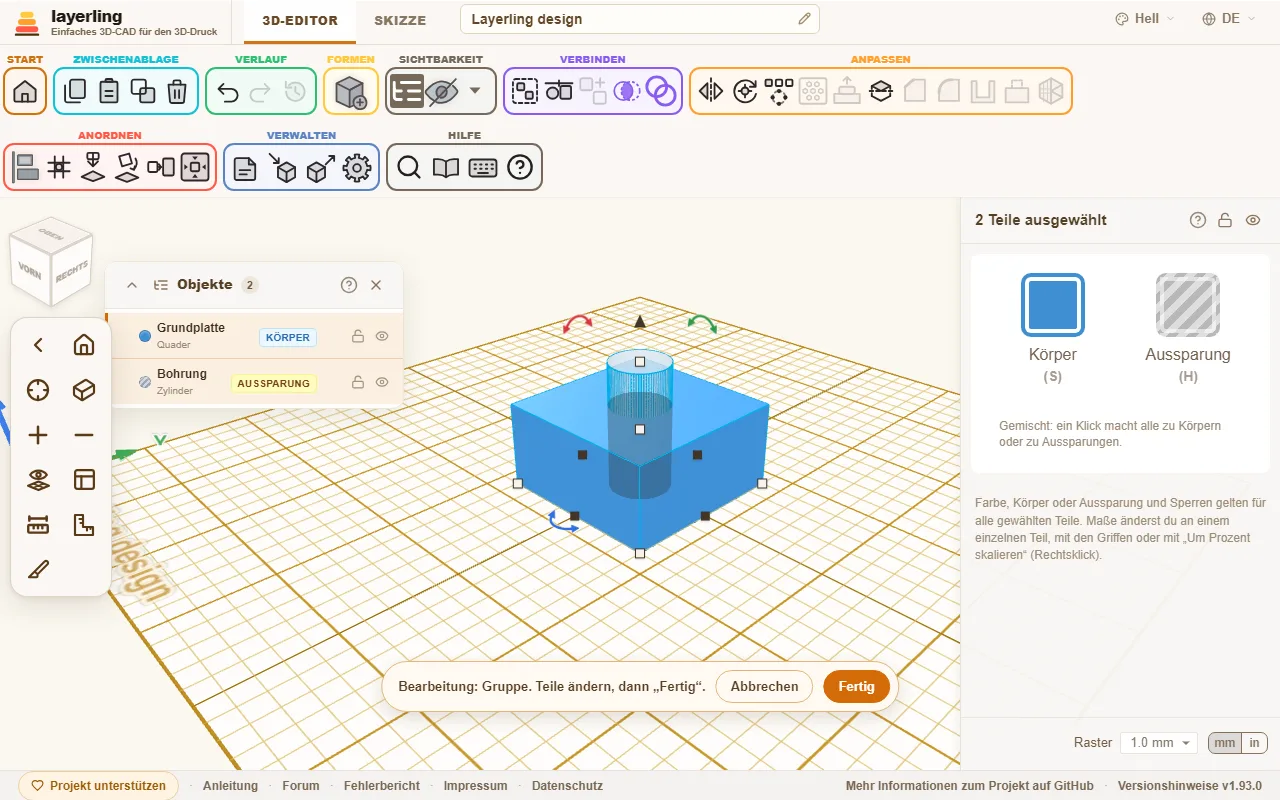Toggle visibility eye for Bohrung object
The height and width of the screenshot is (800, 1280).
click(x=382, y=382)
